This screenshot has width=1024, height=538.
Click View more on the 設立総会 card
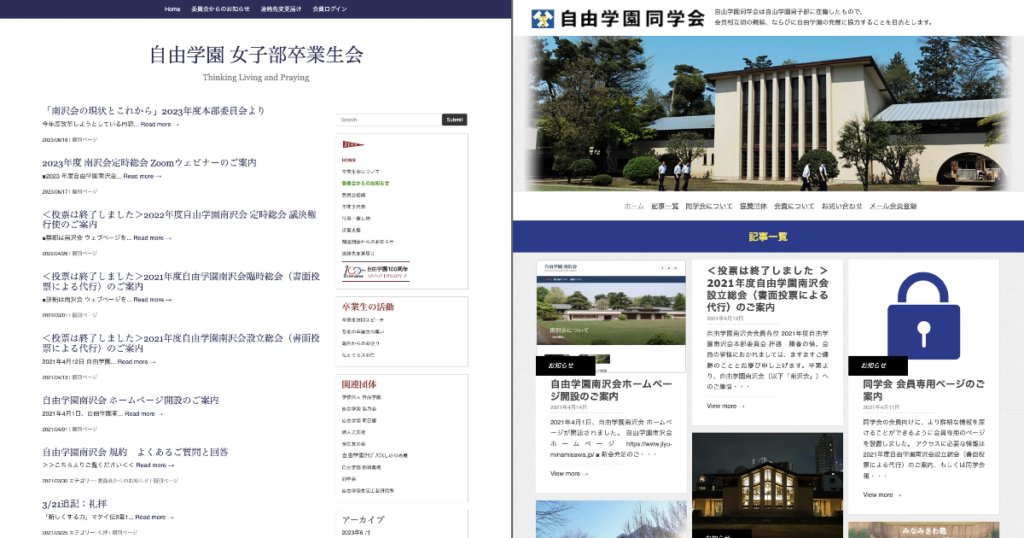click(725, 406)
